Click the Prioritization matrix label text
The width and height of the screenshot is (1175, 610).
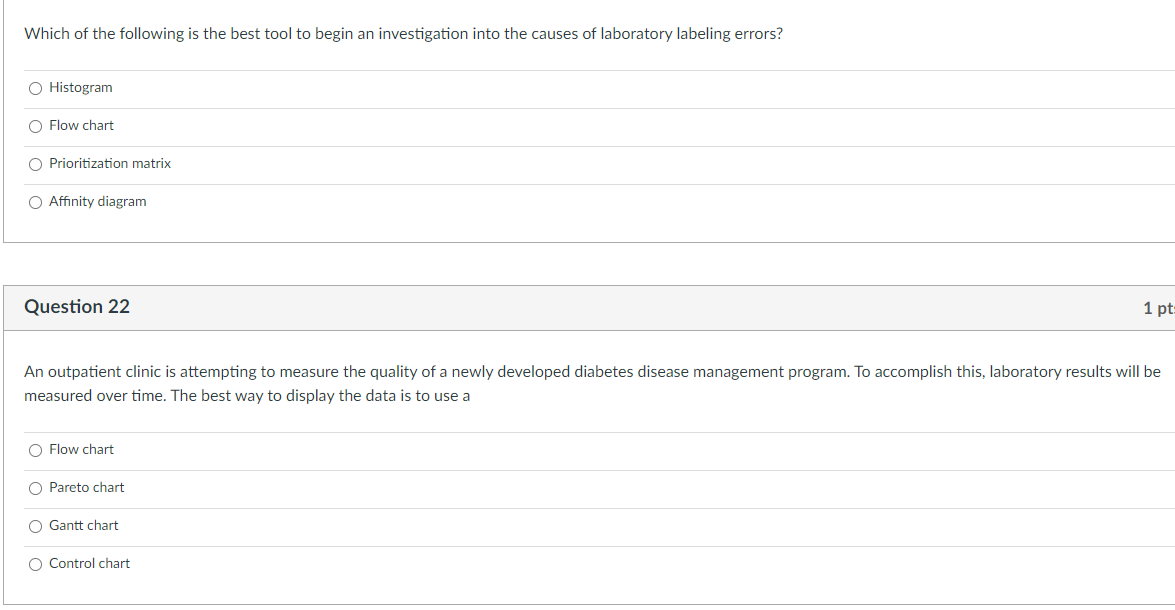tap(110, 164)
